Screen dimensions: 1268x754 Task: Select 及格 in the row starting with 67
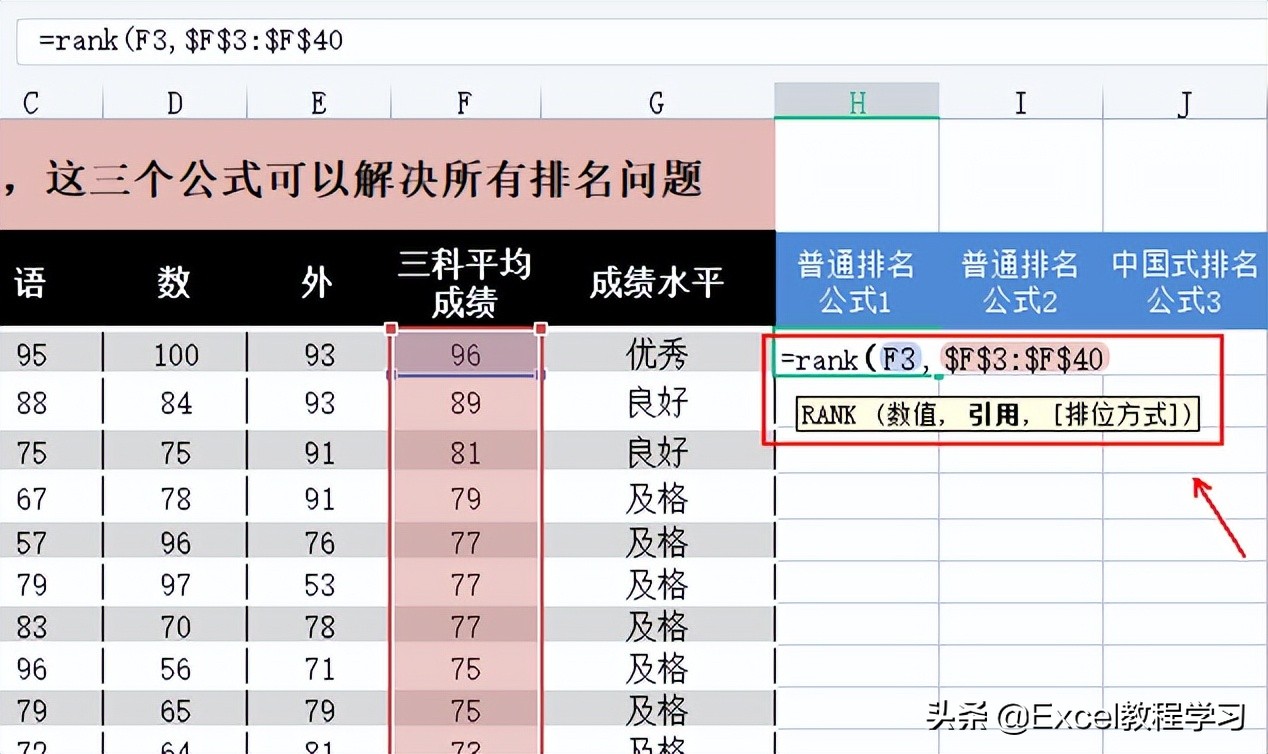tap(657, 498)
